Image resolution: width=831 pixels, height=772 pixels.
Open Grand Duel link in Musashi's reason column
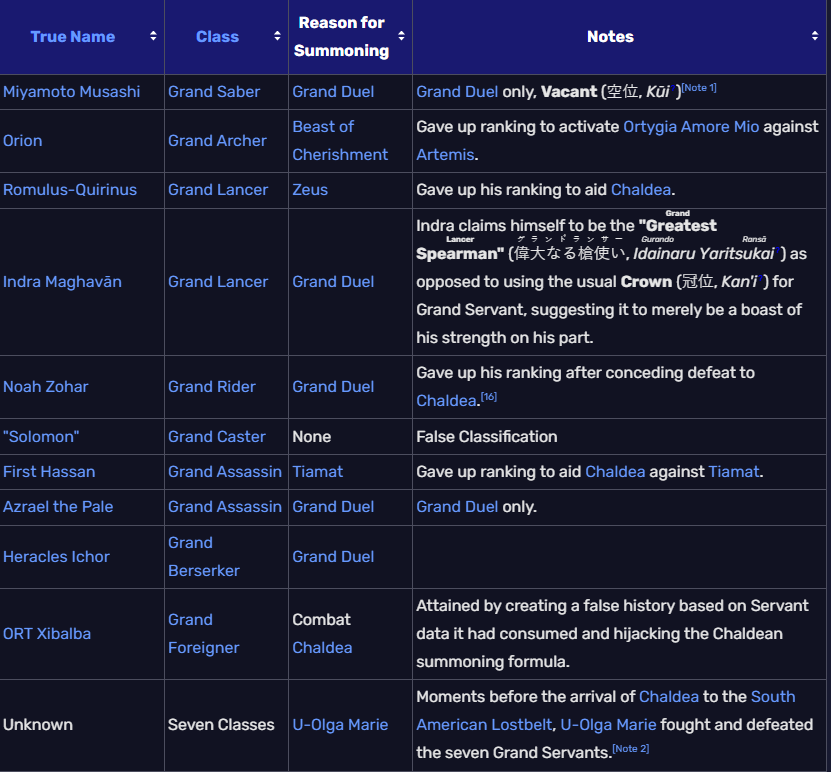(333, 92)
